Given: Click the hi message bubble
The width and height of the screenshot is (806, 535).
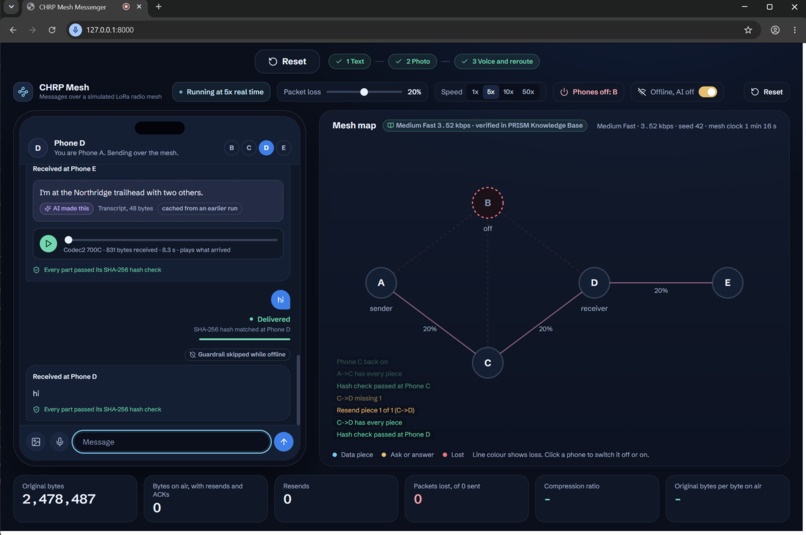Looking at the screenshot, I should (x=280, y=300).
